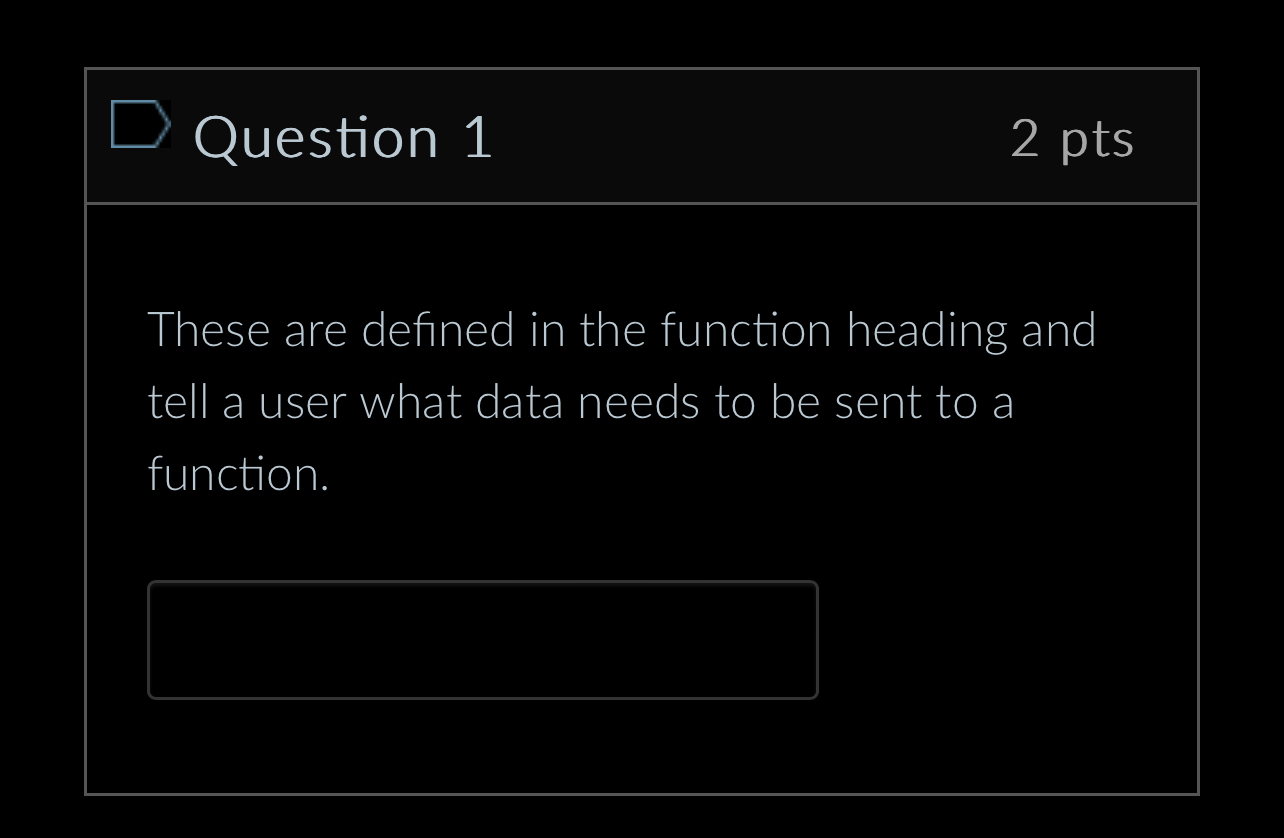
Task: Select the question description text
Action: point(620,400)
